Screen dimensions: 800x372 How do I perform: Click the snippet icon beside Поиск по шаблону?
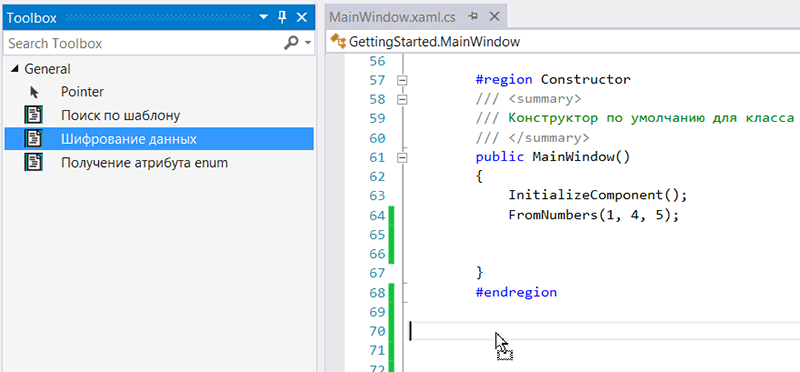coord(34,115)
